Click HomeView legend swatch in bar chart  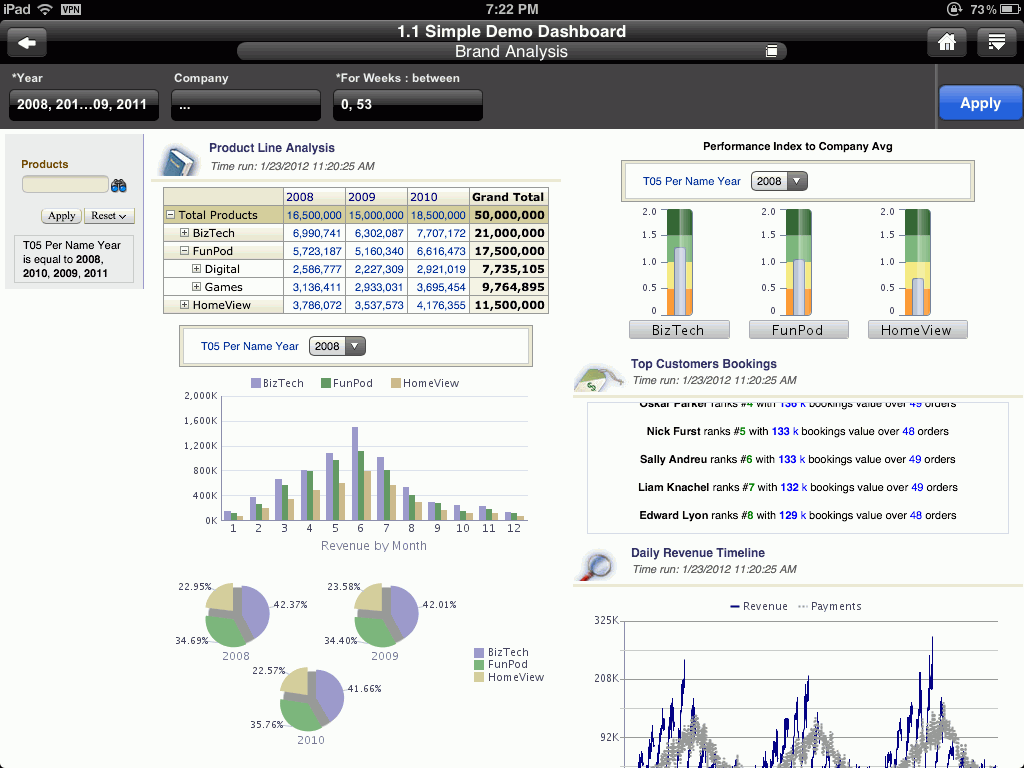click(396, 383)
